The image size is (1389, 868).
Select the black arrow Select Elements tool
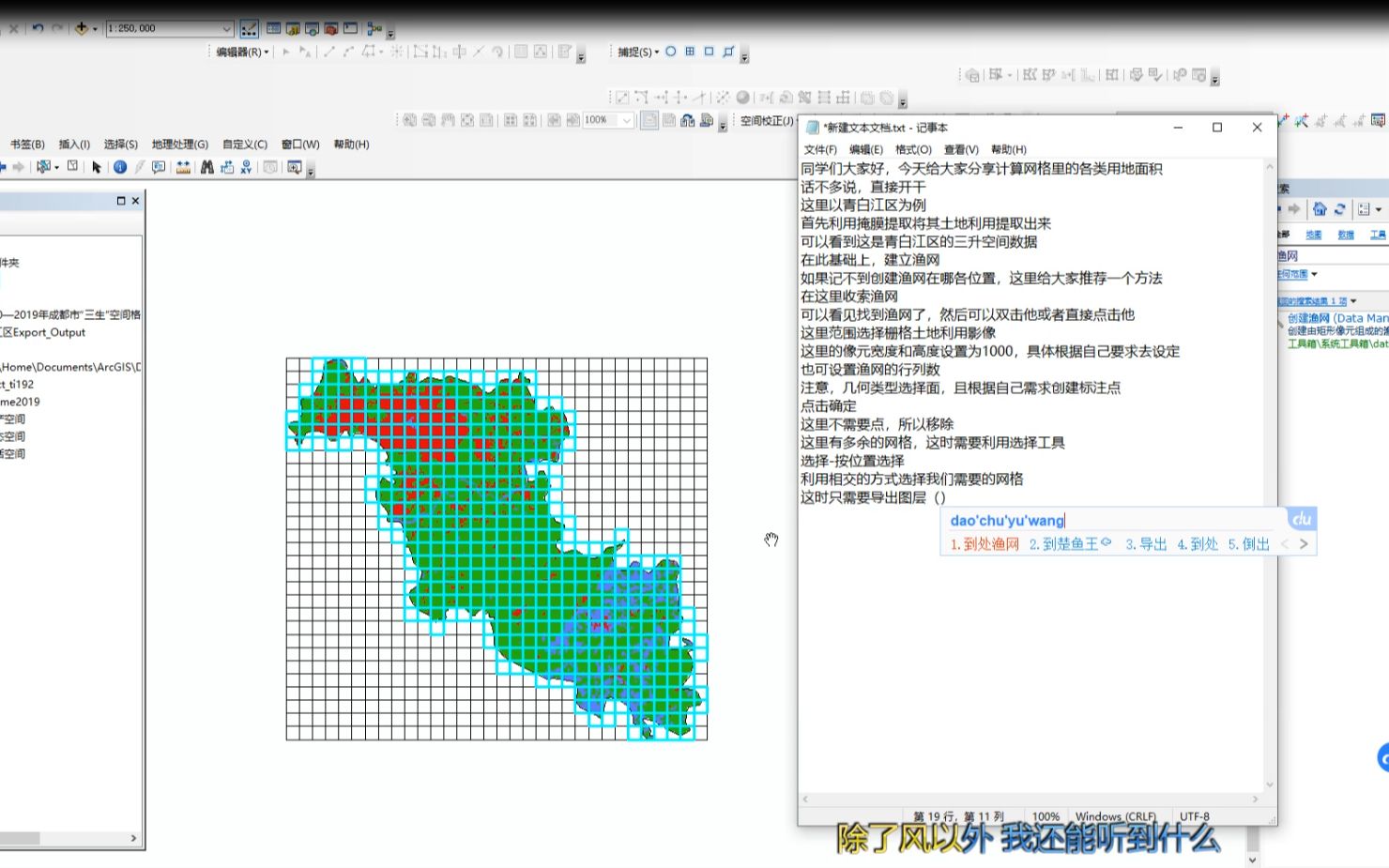(x=97, y=167)
